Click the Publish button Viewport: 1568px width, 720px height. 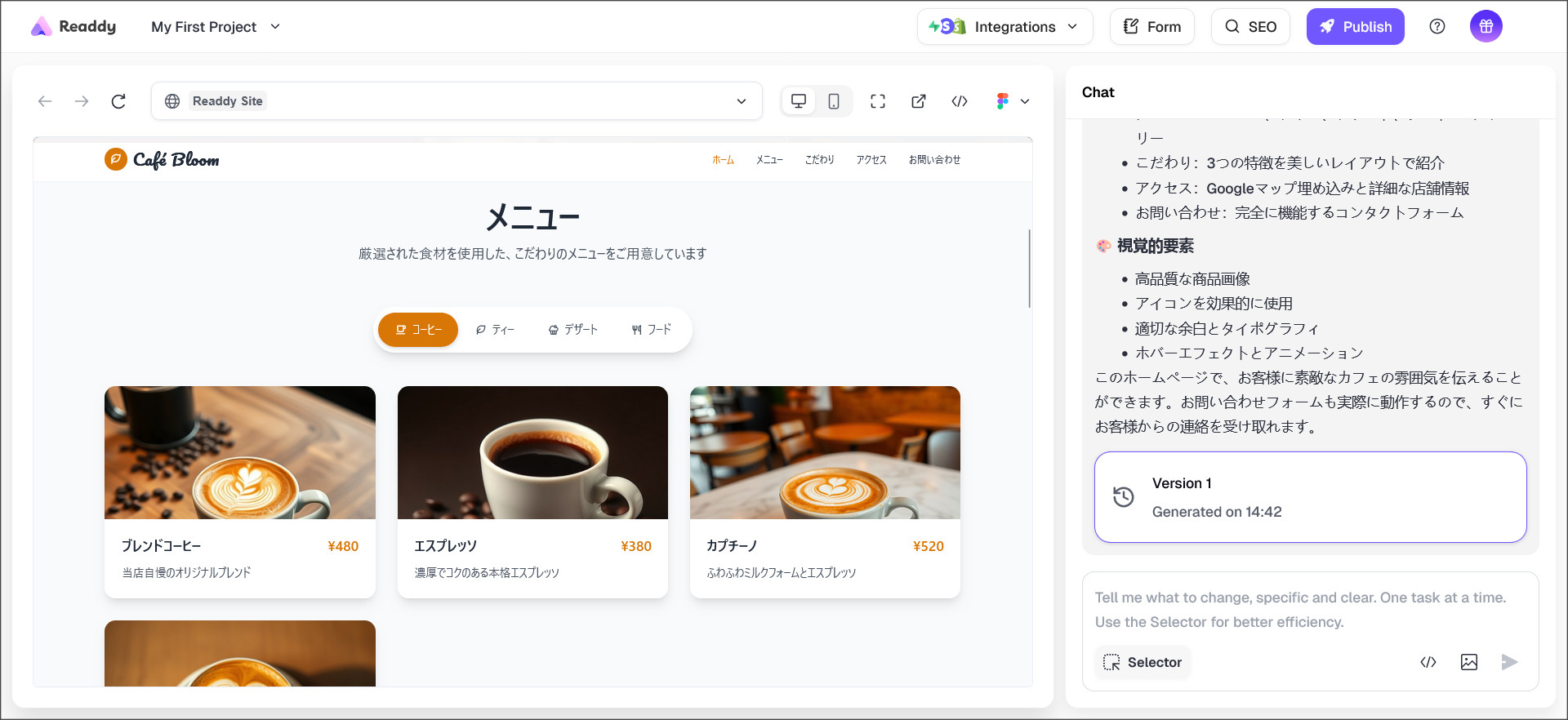click(x=1355, y=27)
